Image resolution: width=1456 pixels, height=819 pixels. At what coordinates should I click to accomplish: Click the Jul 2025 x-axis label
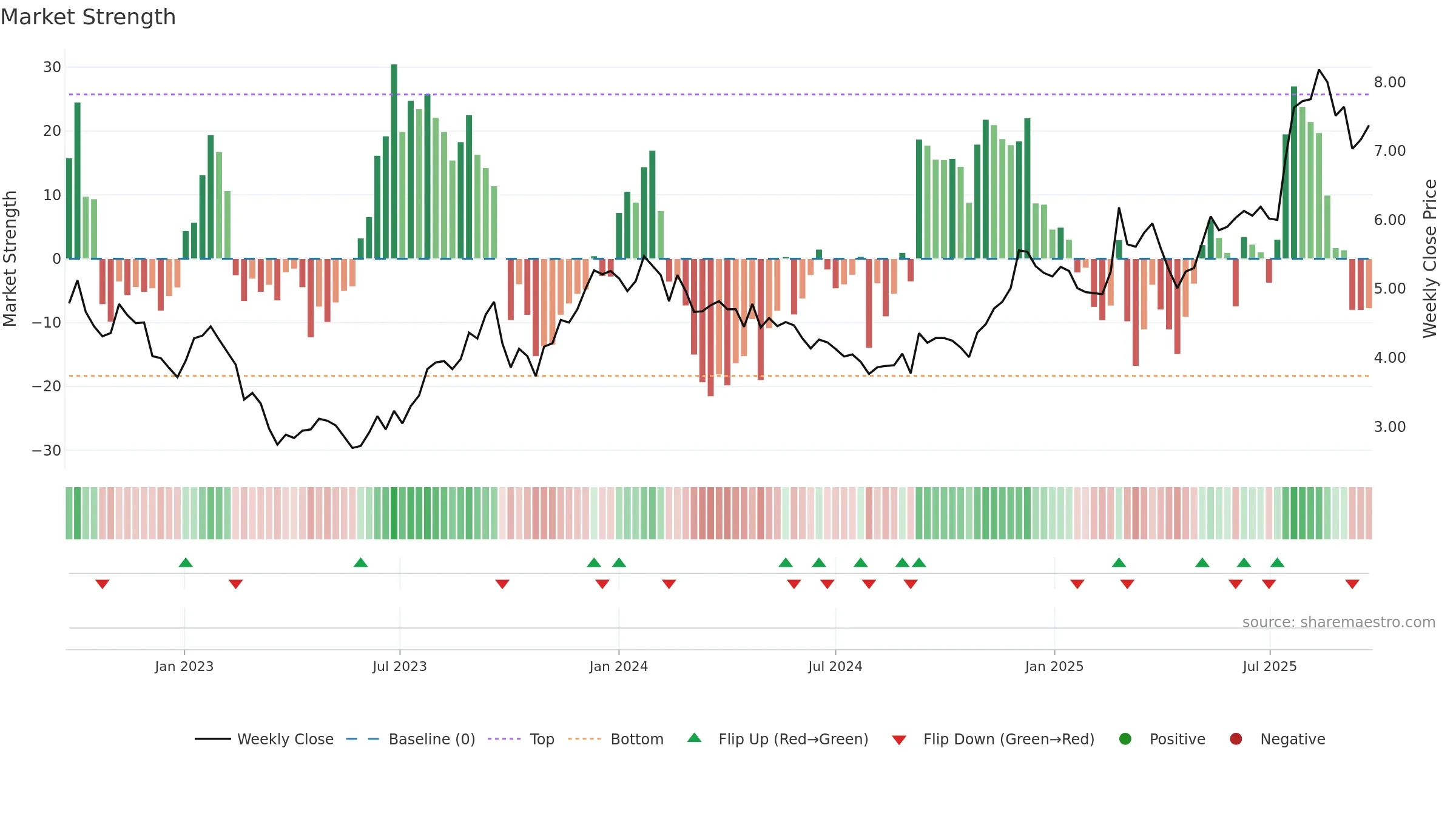(x=1270, y=666)
